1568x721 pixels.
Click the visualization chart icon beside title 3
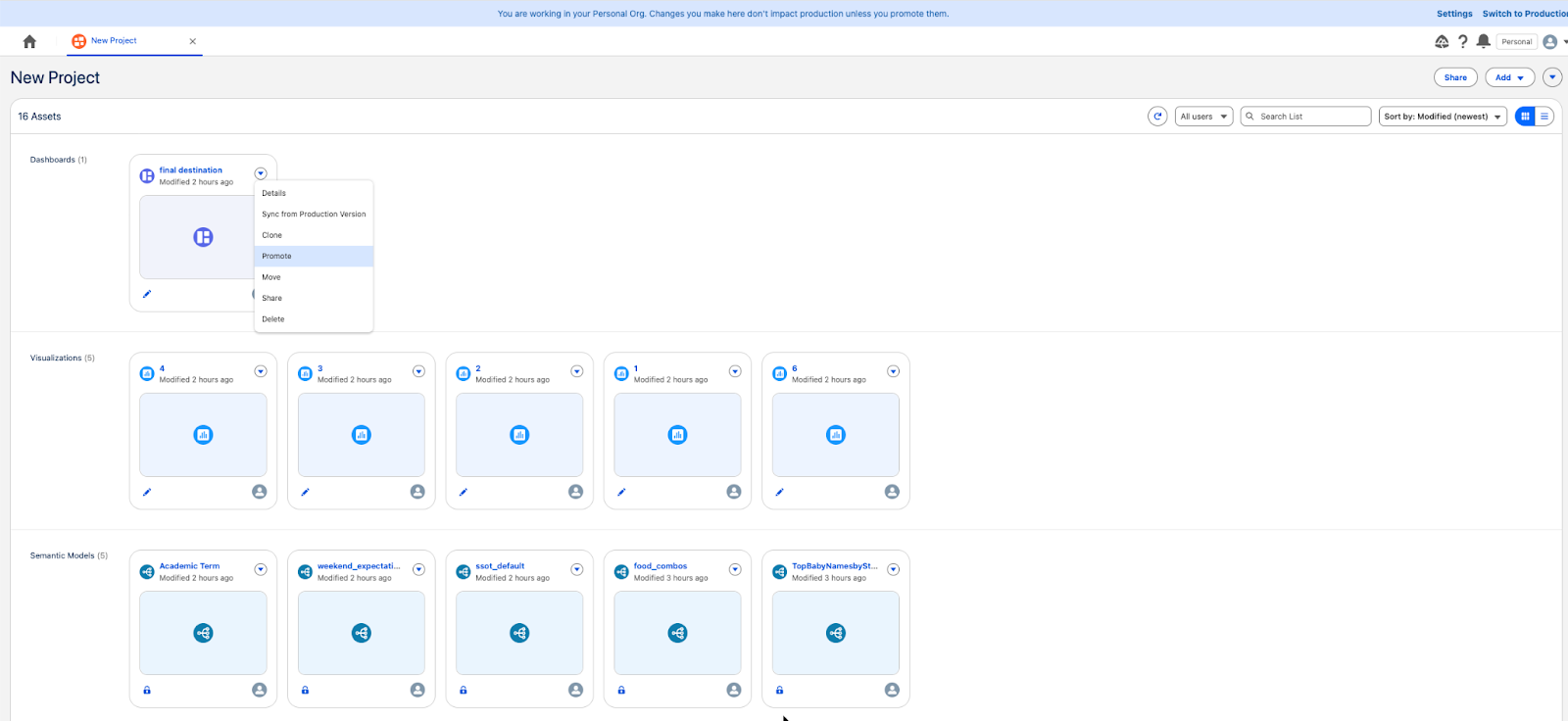pyautogui.click(x=305, y=373)
